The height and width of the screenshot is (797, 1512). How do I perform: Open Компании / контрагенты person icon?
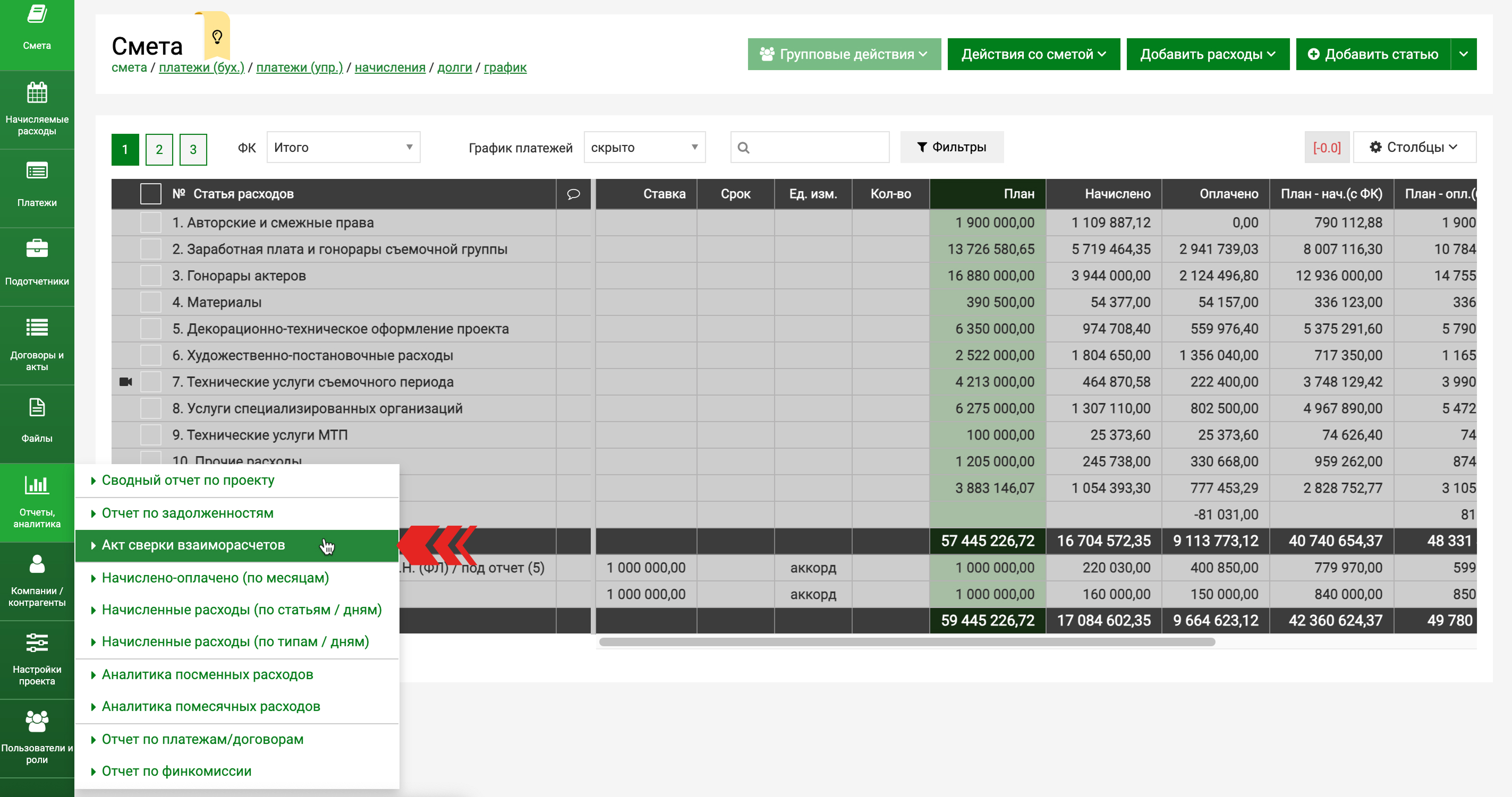(x=36, y=564)
